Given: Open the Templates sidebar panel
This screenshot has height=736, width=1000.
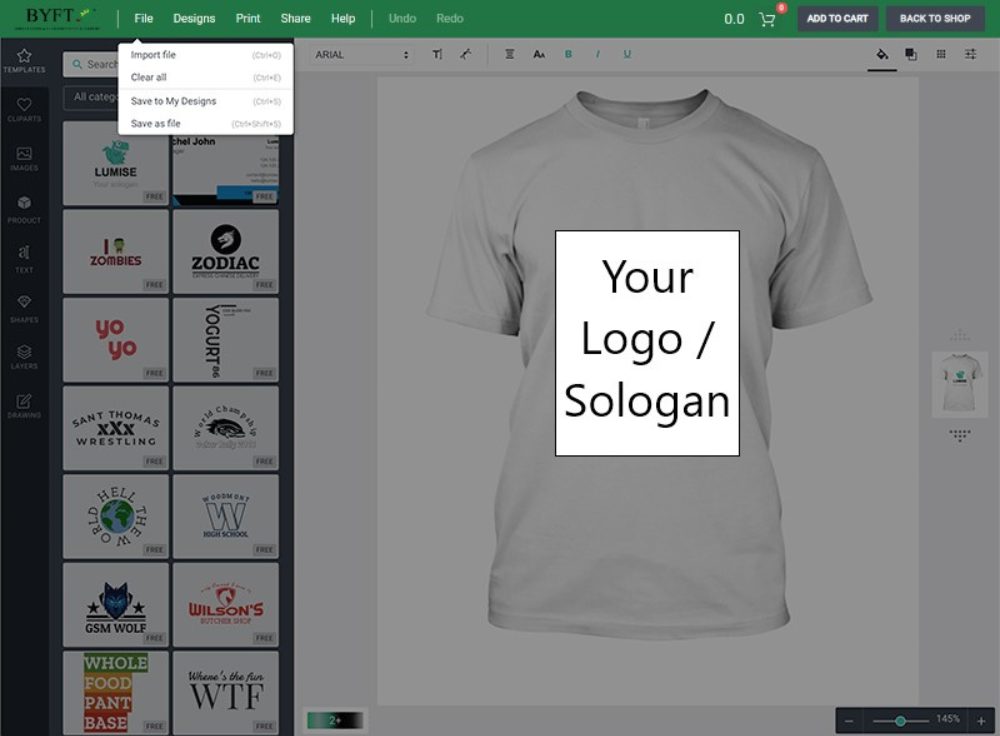Looking at the screenshot, I should tap(24, 61).
